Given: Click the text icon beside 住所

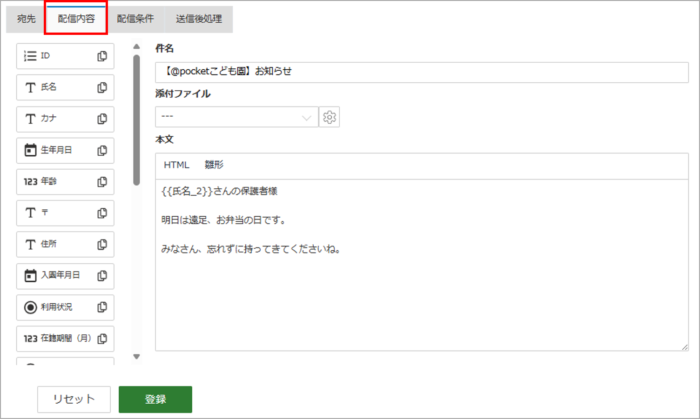Looking at the screenshot, I should [30, 244].
